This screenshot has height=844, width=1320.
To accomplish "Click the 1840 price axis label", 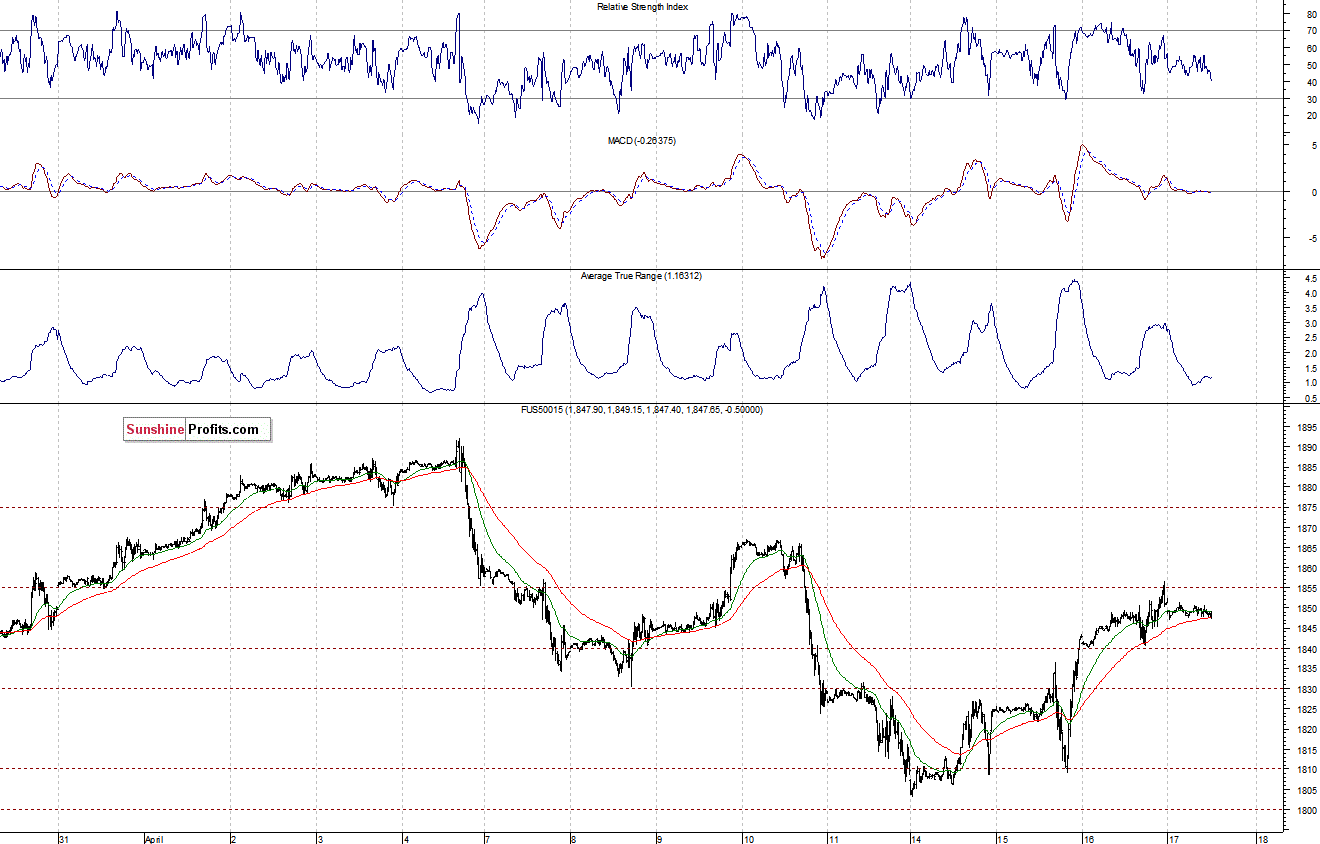I will 1306,649.
